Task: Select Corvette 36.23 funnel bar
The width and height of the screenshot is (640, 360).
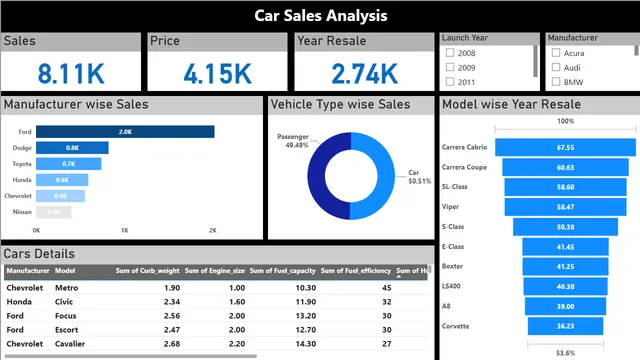Action: tap(565, 326)
